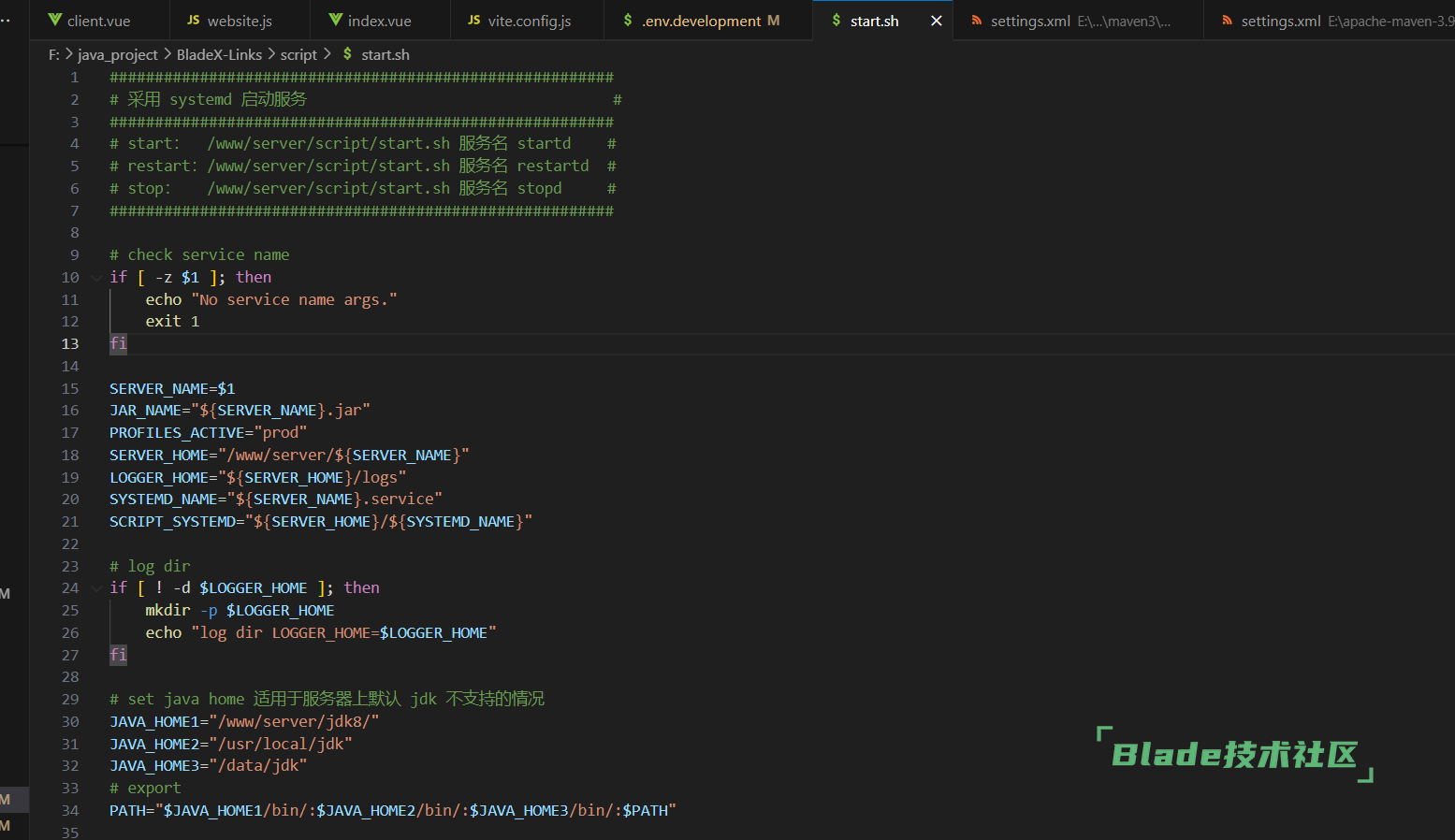Click the XML icon on maven3 settings.xml tab

click(x=977, y=20)
